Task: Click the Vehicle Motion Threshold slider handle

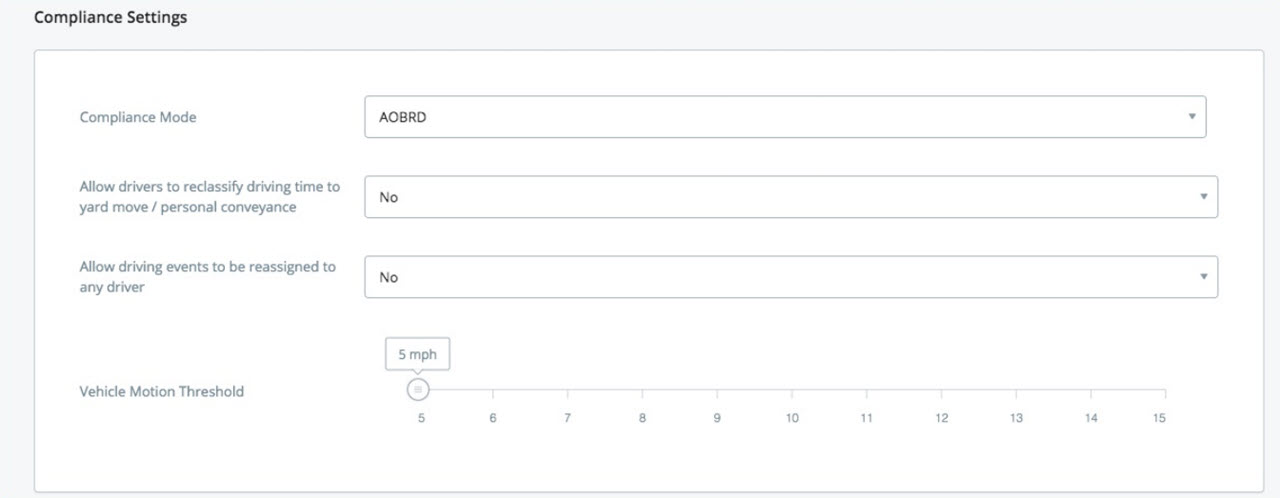Action: click(419, 390)
